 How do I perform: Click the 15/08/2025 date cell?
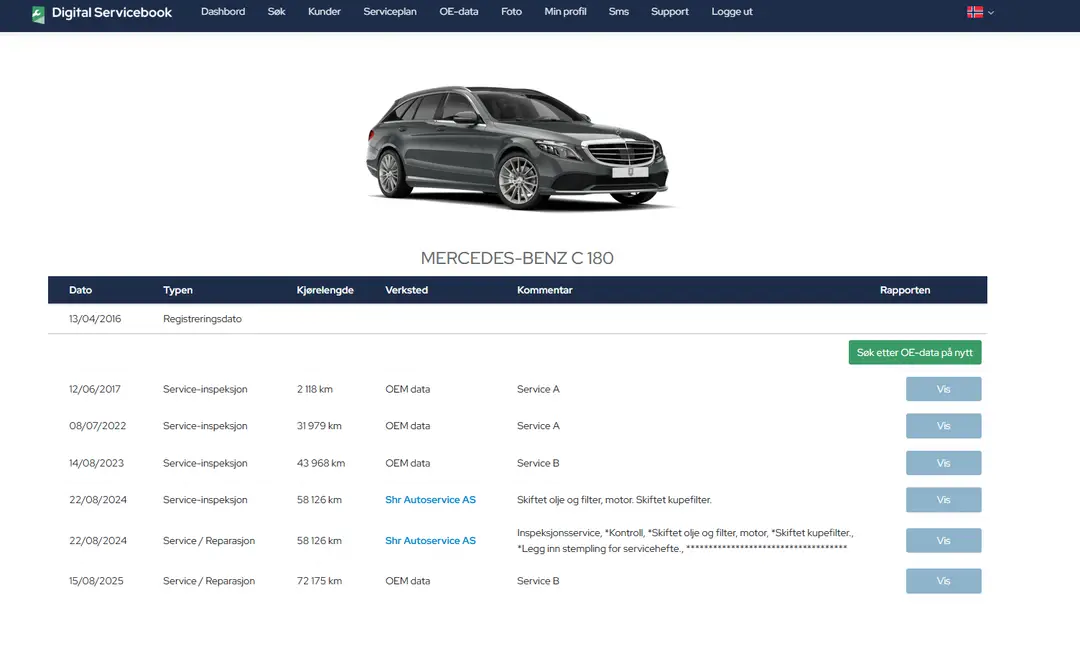(96, 581)
